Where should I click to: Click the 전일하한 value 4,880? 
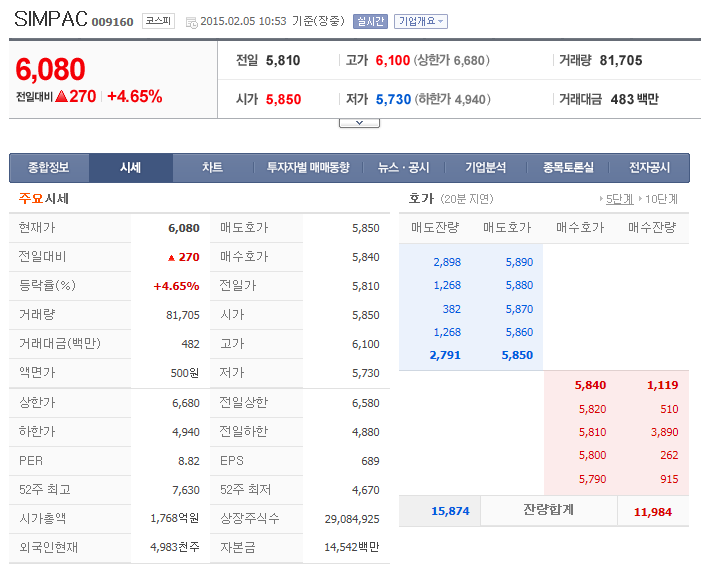(x=366, y=432)
